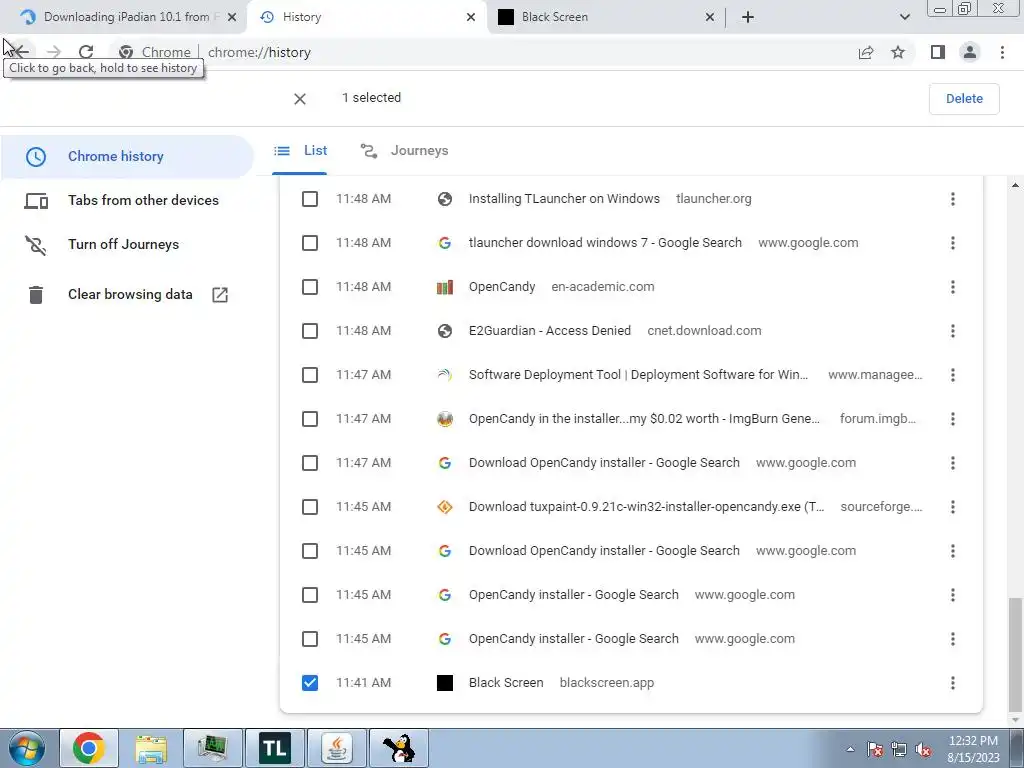This screenshot has width=1024, height=768.
Task: Open the monitor app taskbar icon
Action: (x=213, y=748)
